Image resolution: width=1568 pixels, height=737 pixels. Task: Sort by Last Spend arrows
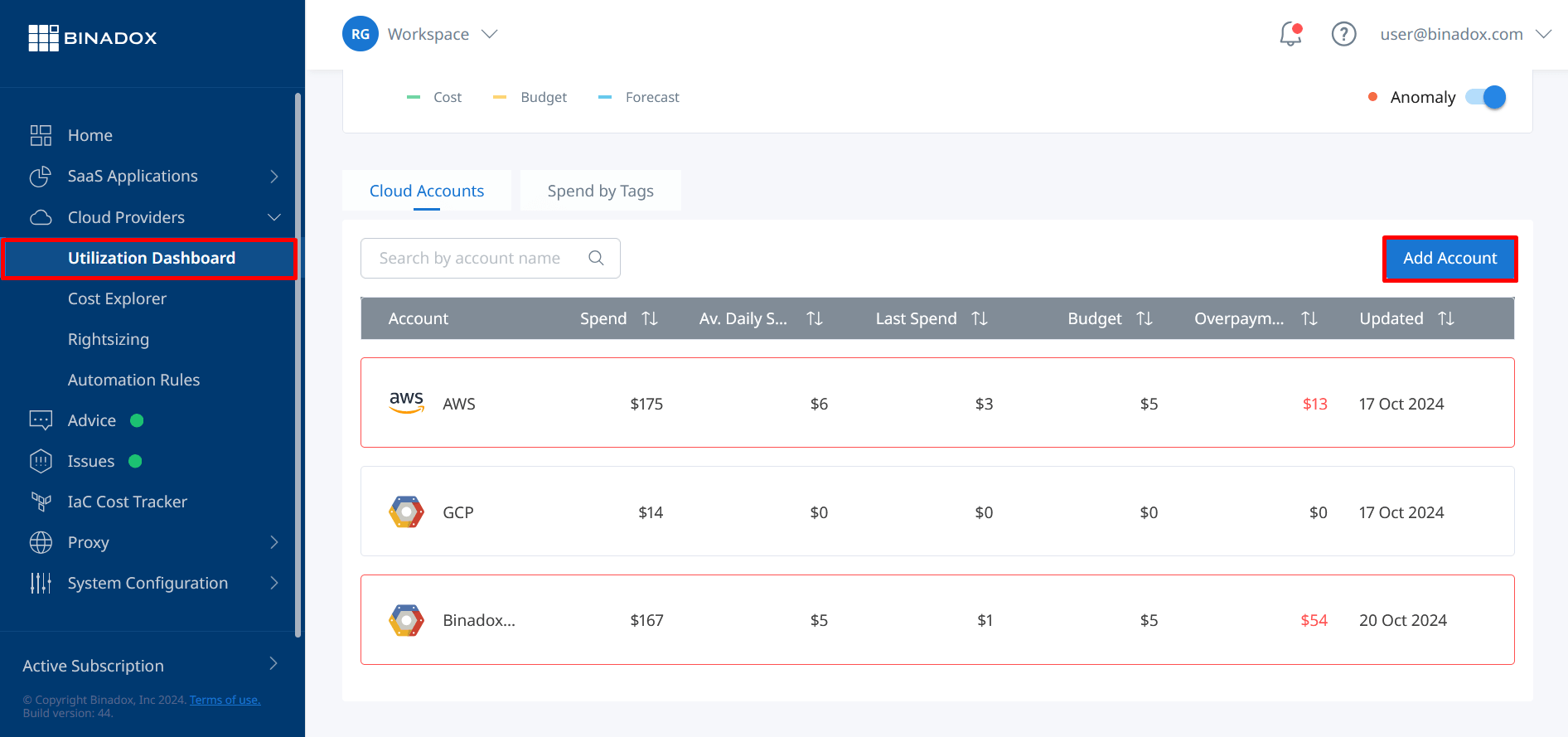(980, 318)
